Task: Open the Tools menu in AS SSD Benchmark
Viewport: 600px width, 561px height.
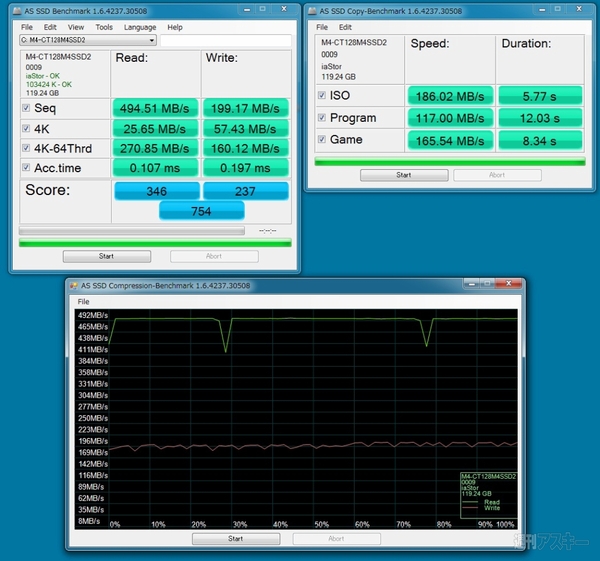Action: tap(104, 27)
